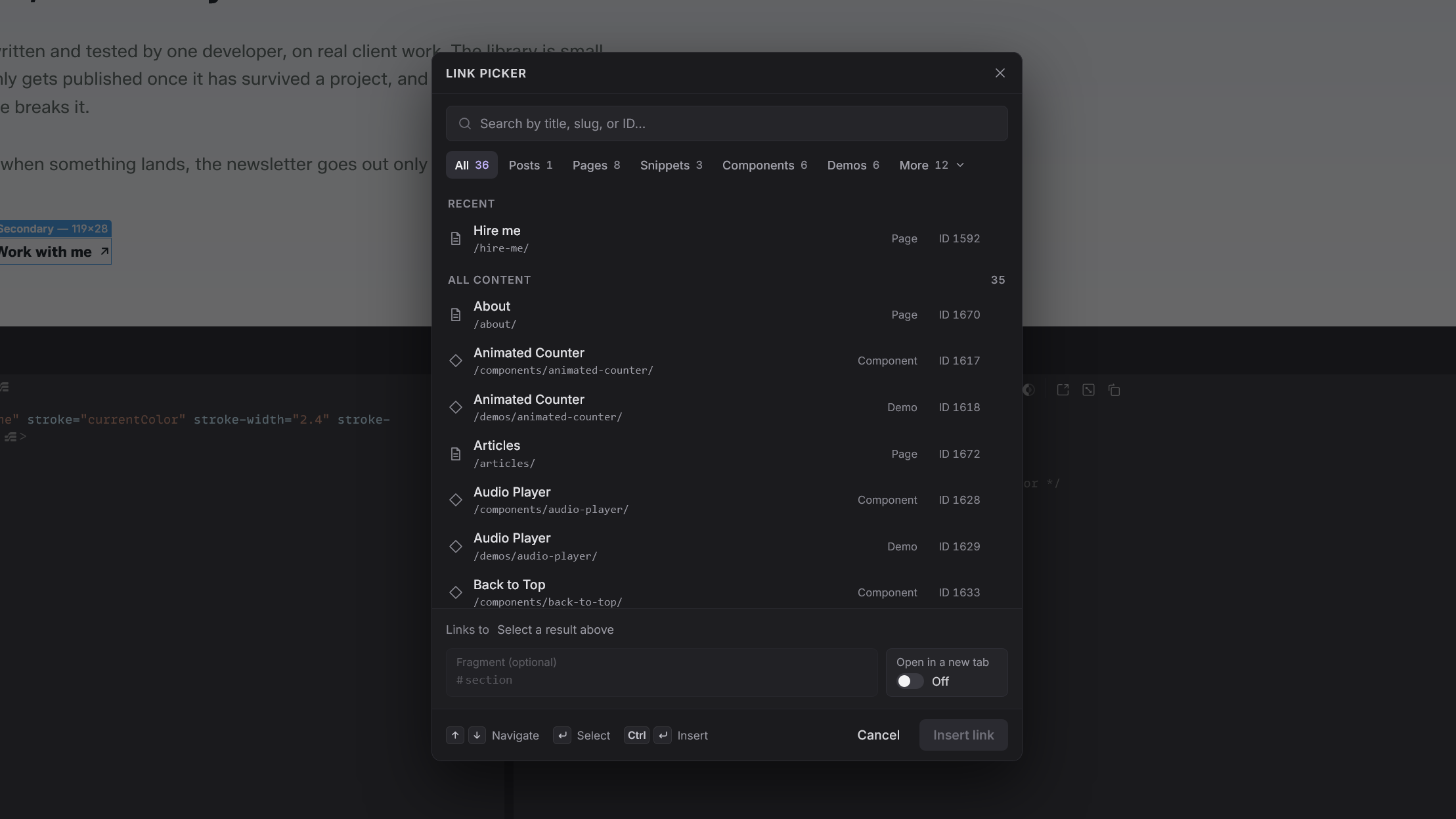Viewport: 1456px width, 819px height.
Task: Click the diamond icon of Animated Counter demo
Action: [x=456, y=407]
